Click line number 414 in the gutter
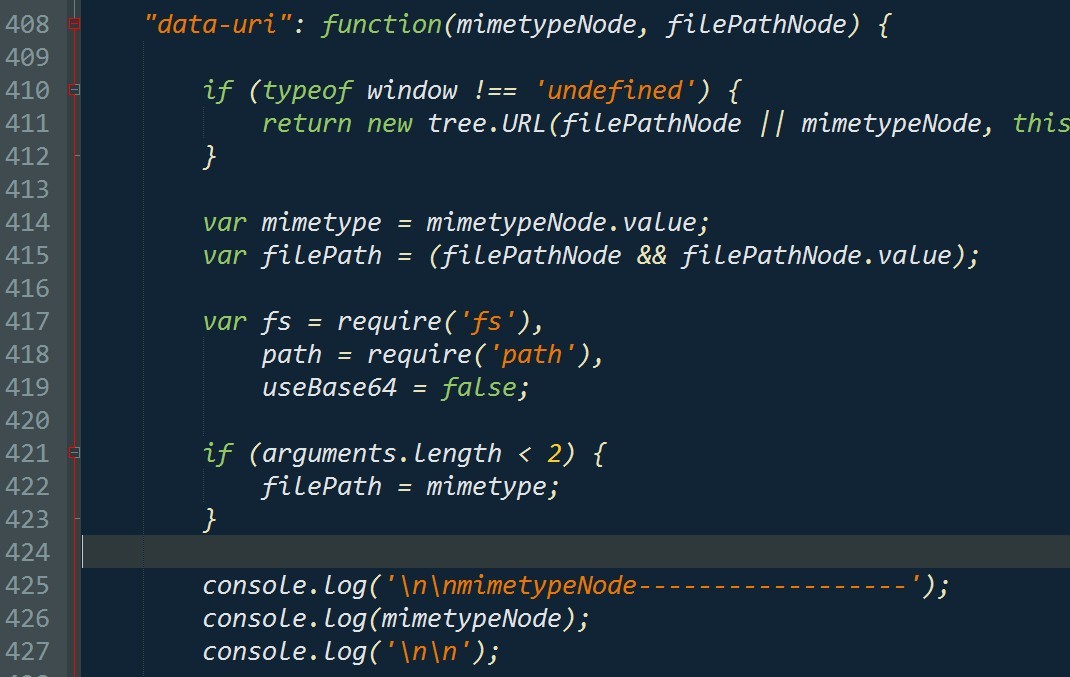 click(x=27, y=222)
